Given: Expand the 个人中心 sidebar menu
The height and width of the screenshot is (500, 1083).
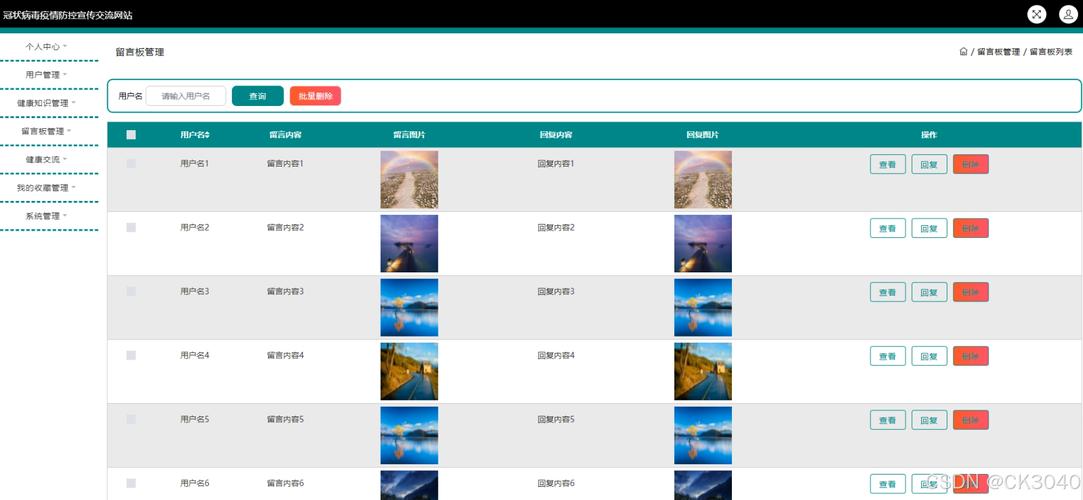Looking at the screenshot, I should point(46,47).
